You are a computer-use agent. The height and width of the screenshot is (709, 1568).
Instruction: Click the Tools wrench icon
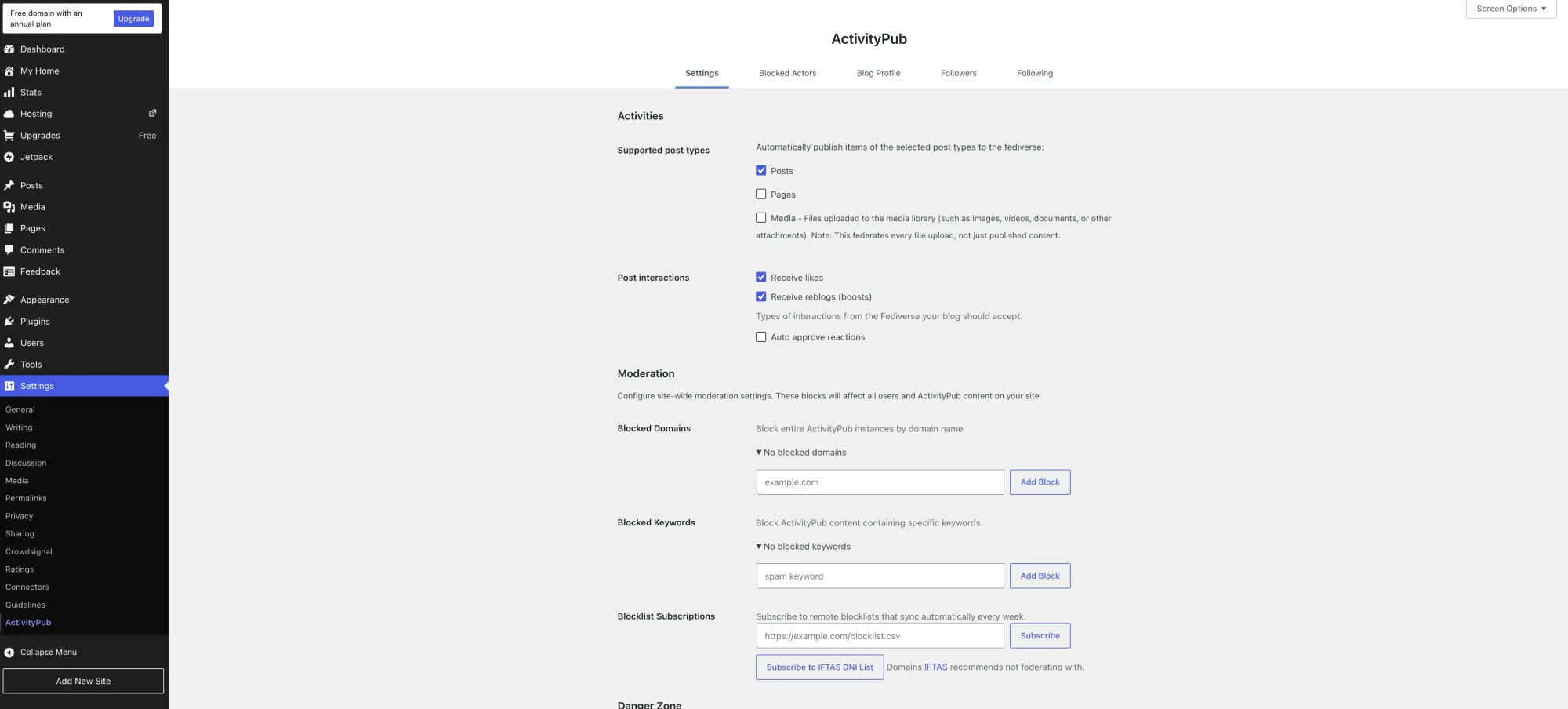point(9,365)
